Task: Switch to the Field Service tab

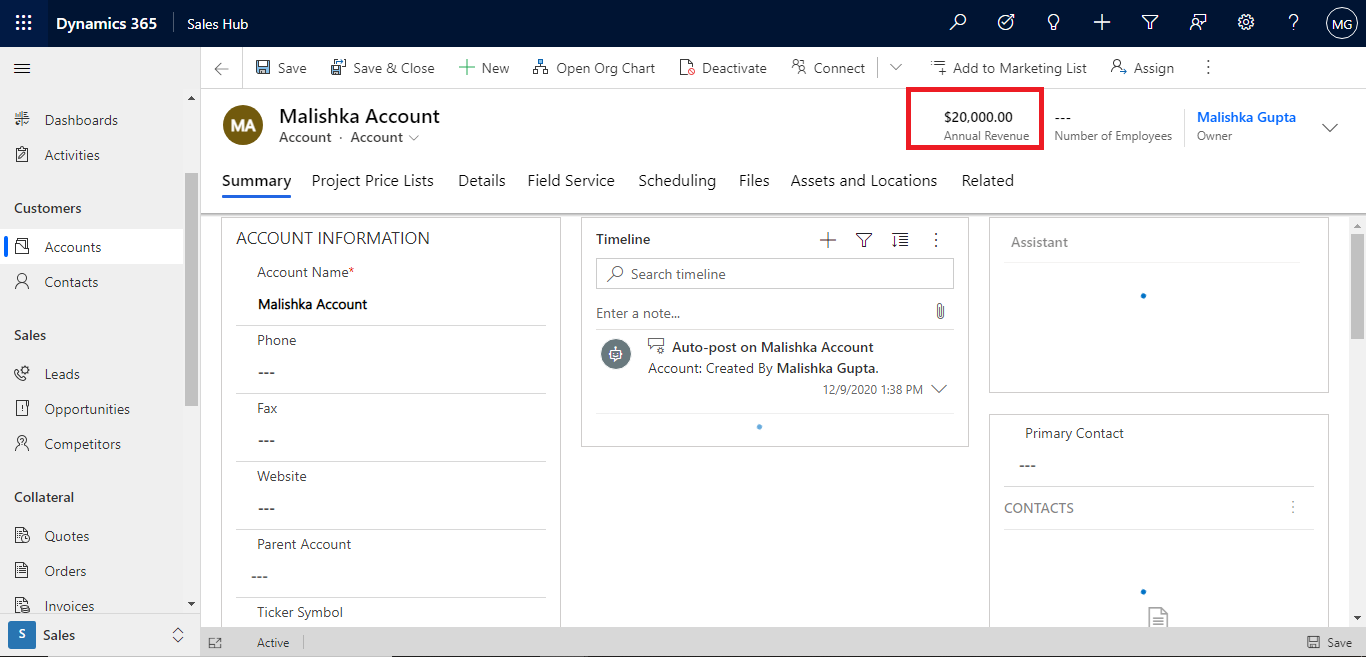Action: pos(570,180)
